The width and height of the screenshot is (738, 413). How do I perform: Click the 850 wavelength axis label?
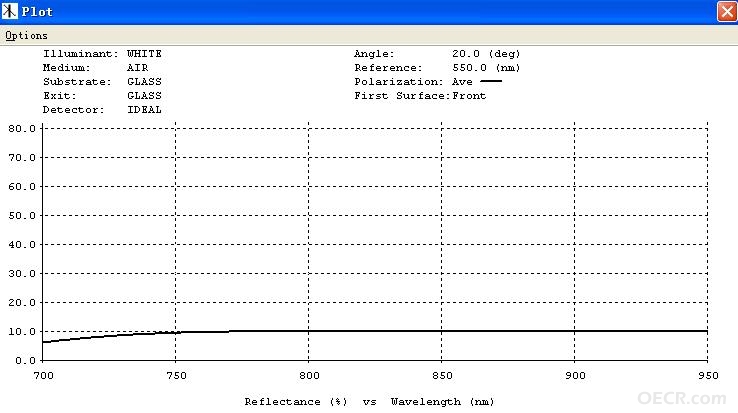click(x=442, y=376)
